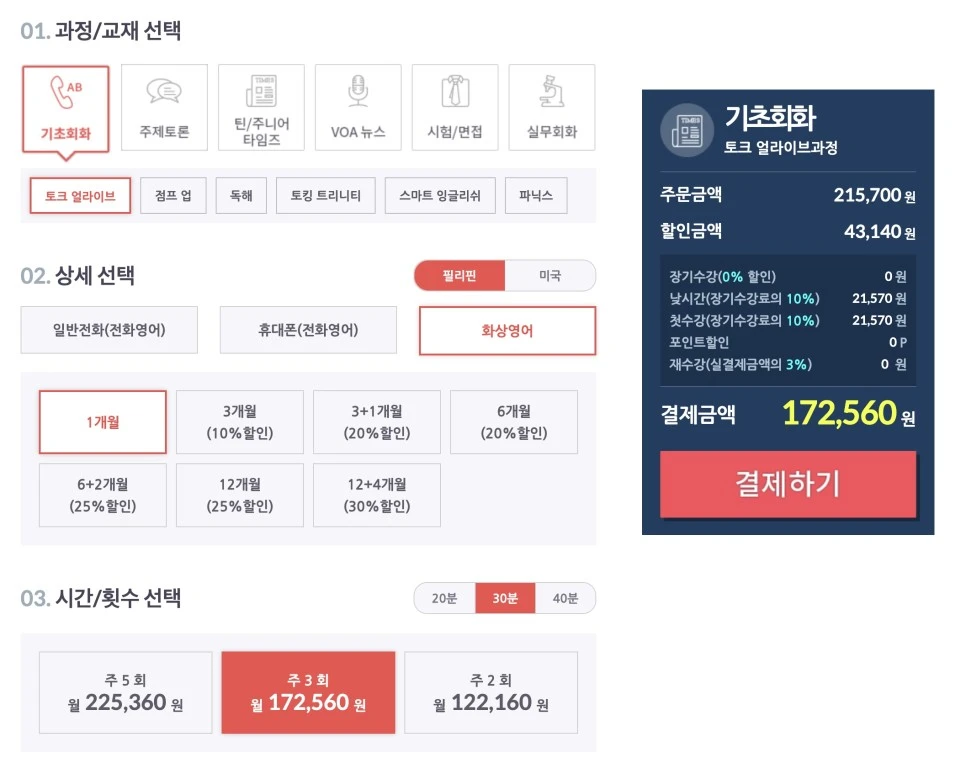Select the 기초회화 phone icon course

click(x=65, y=92)
